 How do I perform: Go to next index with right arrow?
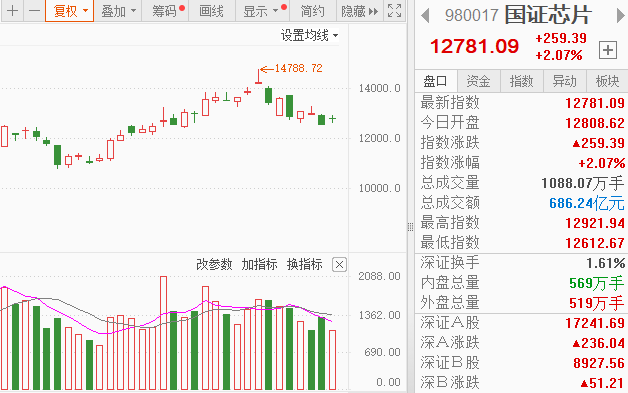(620, 16)
